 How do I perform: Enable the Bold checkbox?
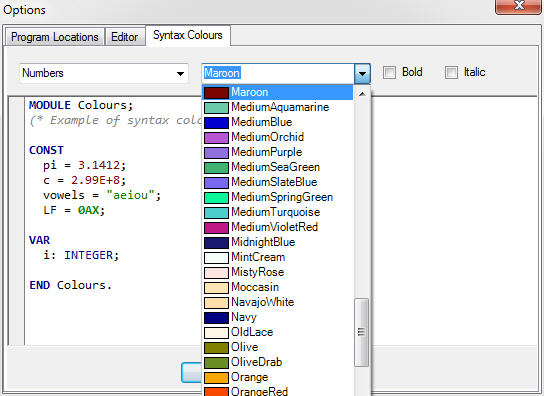tap(389, 73)
